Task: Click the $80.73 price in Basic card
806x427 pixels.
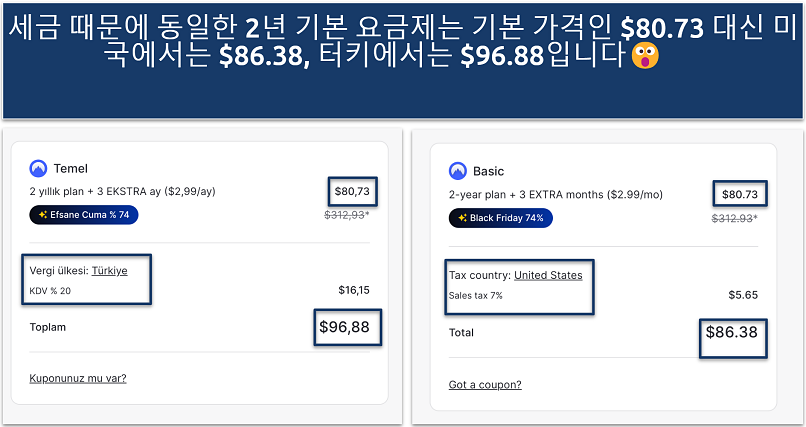Action: click(x=738, y=194)
